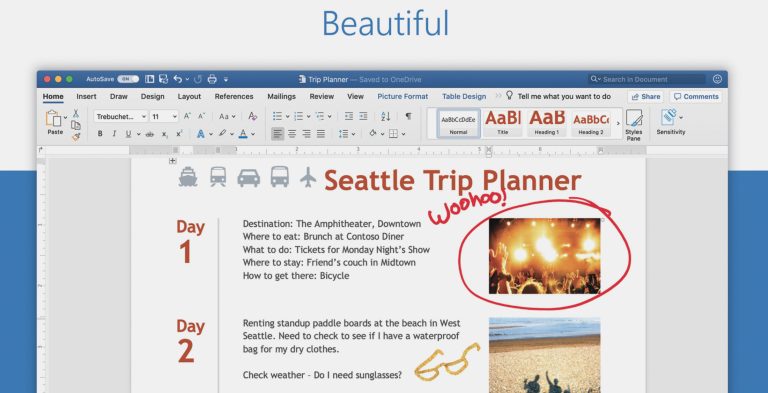Center align the text
The width and height of the screenshot is (768, 393).
click(x=292, y=134)
